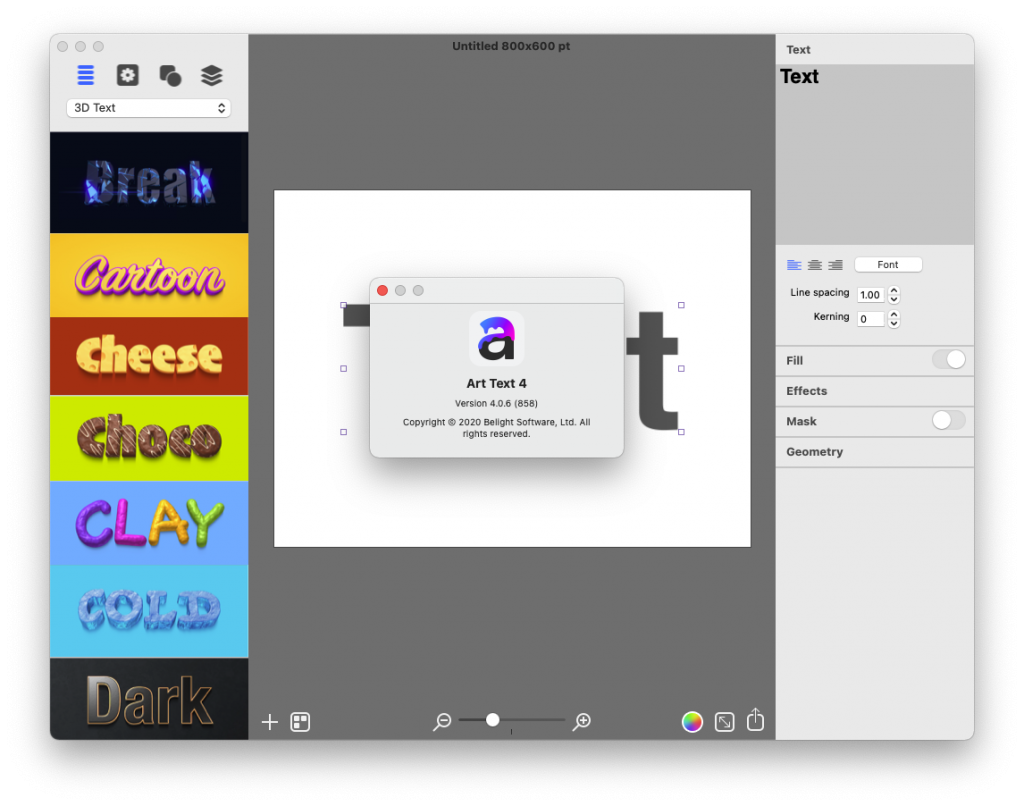The height and width of the screenshot is (806, 1024).
Task: Open the layers stack icon
Action: pyautogui.click(x=212, y=76)
